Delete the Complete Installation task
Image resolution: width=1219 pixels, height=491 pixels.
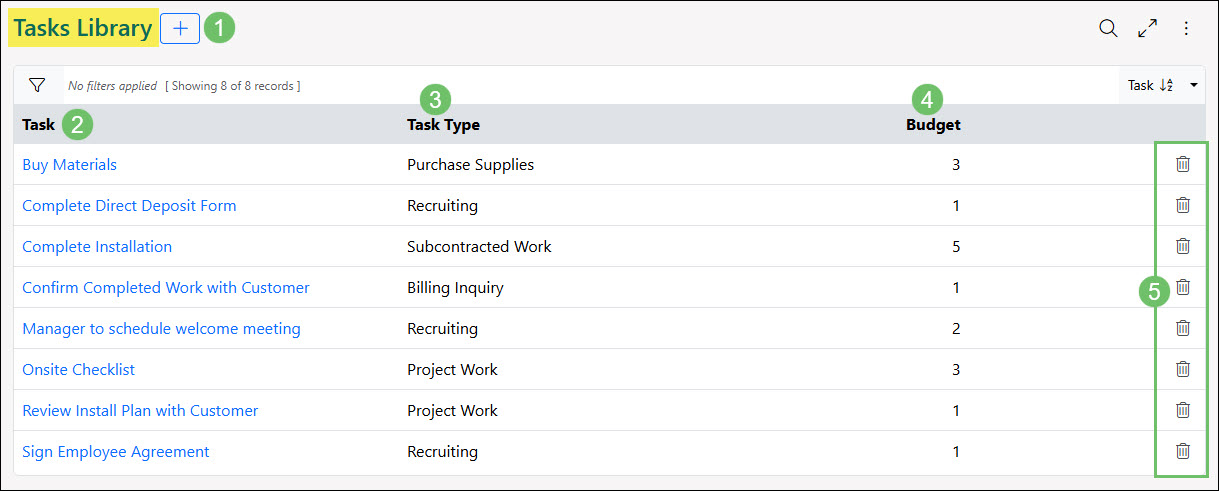tap(1183, 246)
